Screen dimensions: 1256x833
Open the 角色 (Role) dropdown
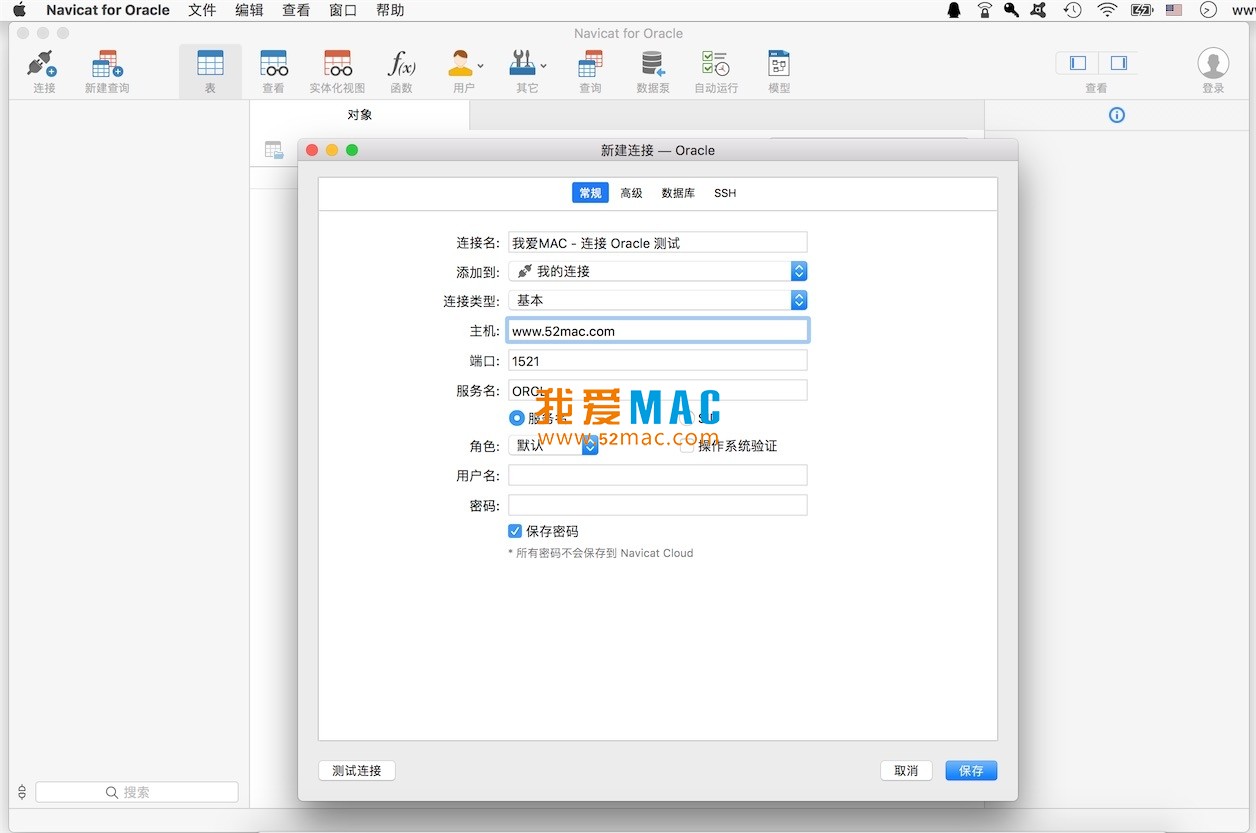pyautogui.click(x=589, y=445)
